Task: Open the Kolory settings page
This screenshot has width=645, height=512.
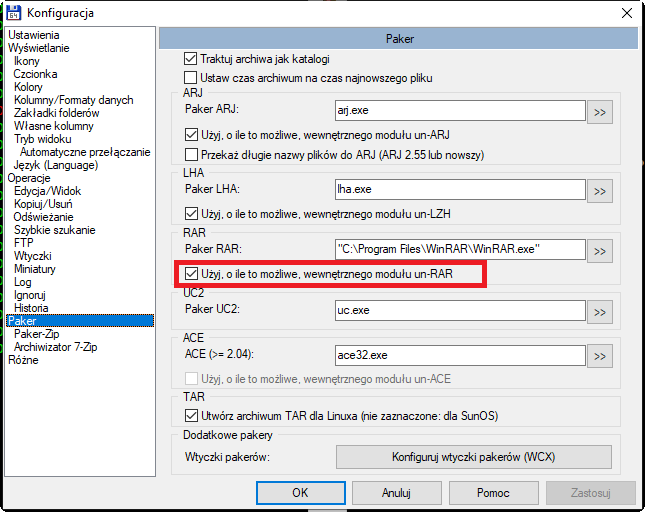Action: coord(28,87)
